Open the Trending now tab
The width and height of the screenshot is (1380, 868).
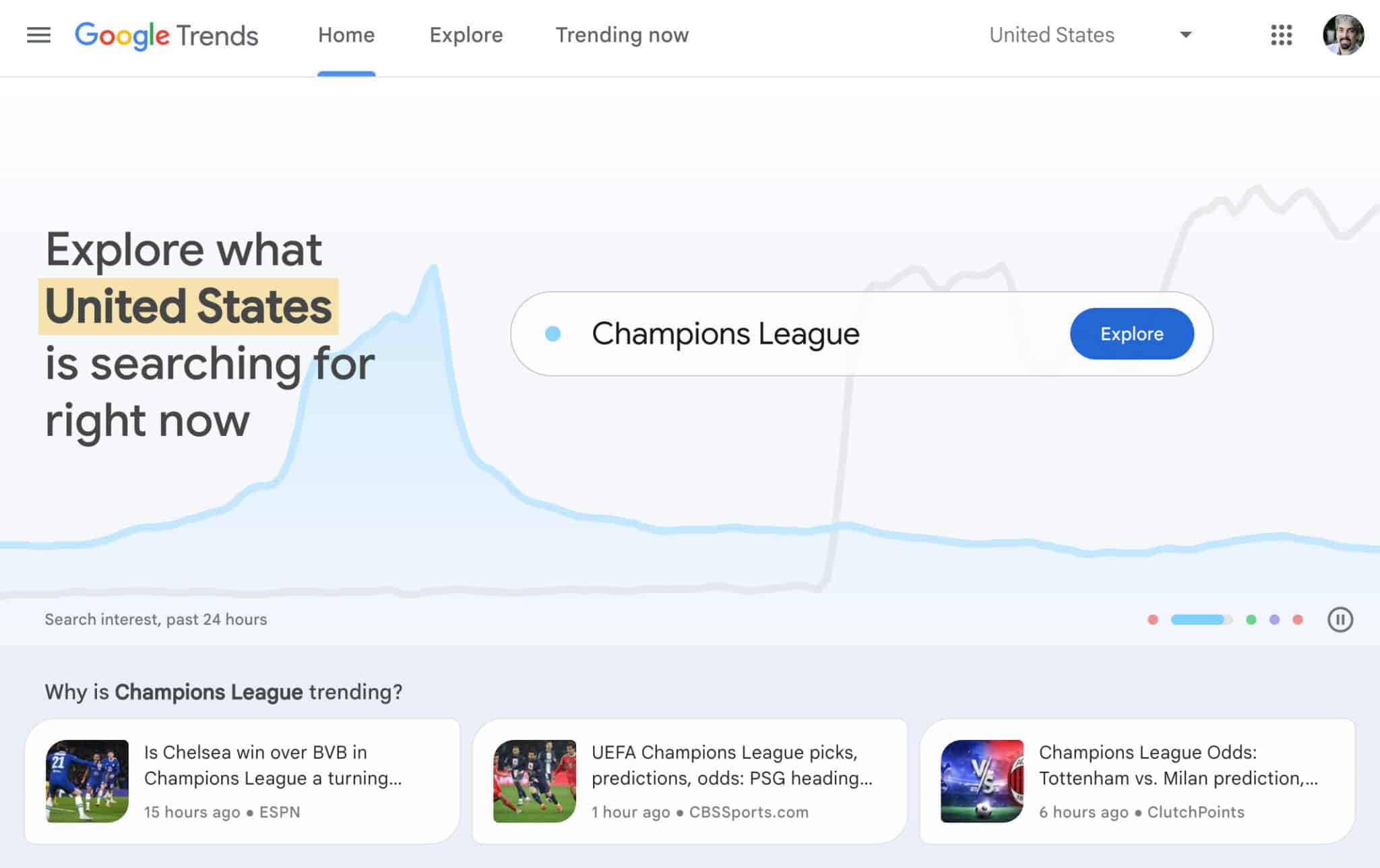pos(622,35)
